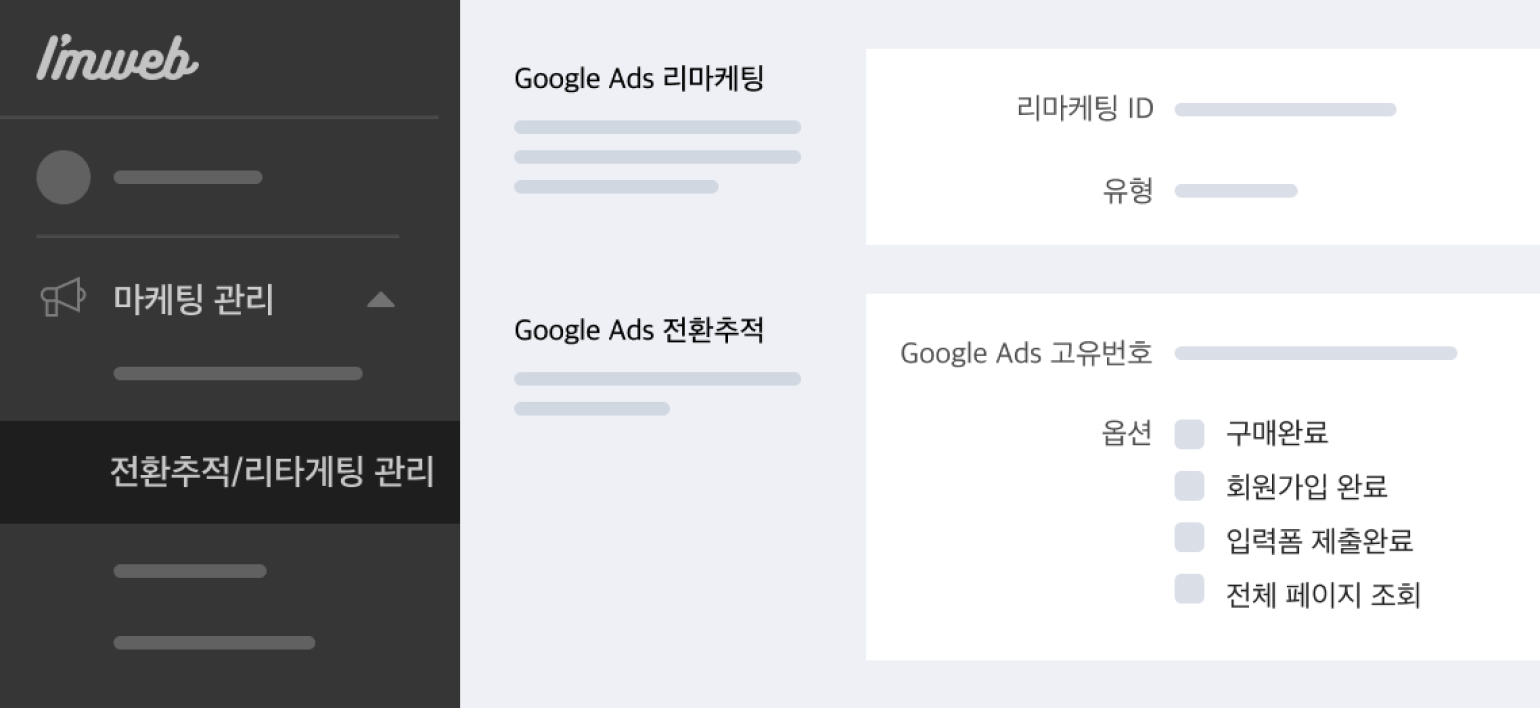Click the 리마케팅 ID input field

[1285, 110]
